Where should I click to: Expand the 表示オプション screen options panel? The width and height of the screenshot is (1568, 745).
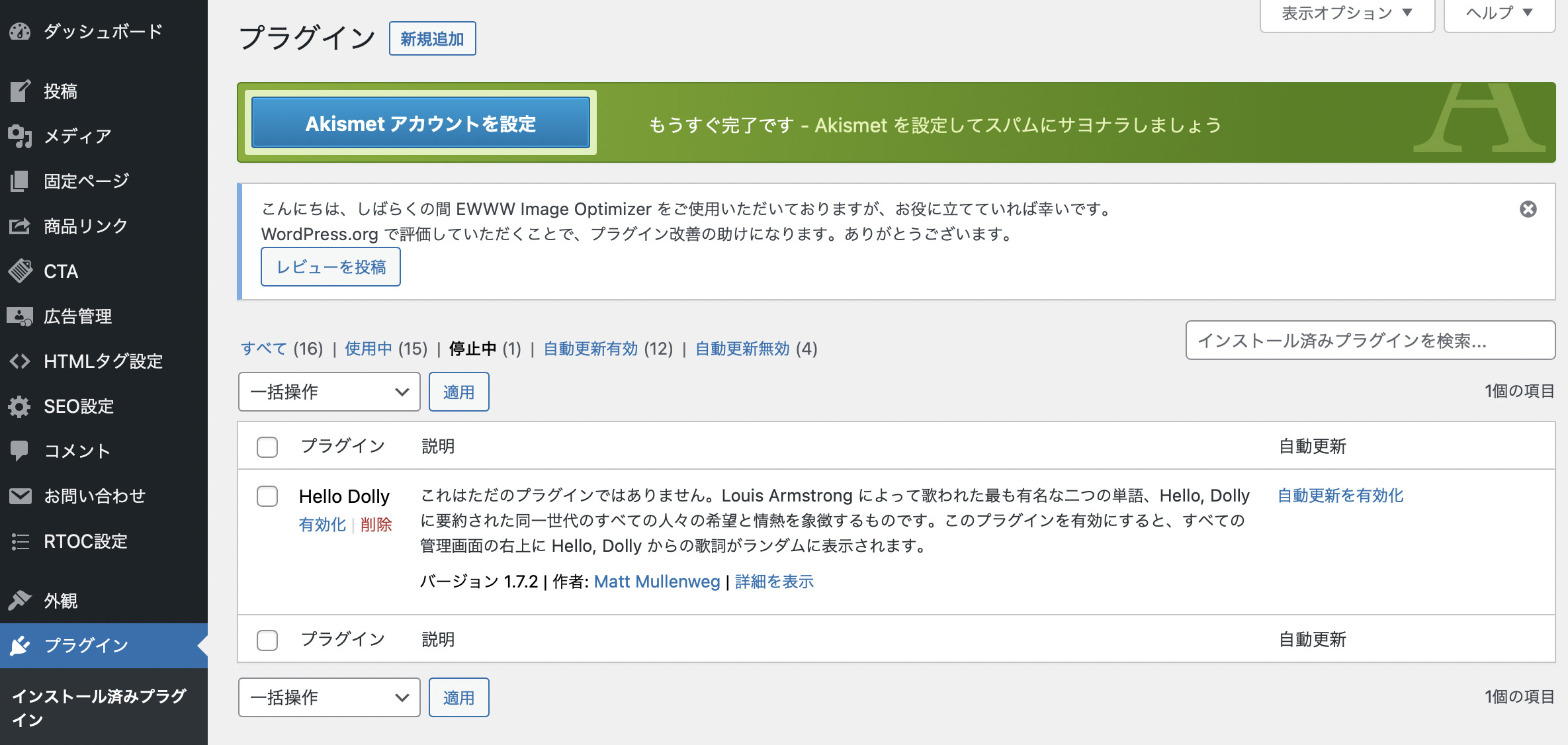(x=1346, y=13)
